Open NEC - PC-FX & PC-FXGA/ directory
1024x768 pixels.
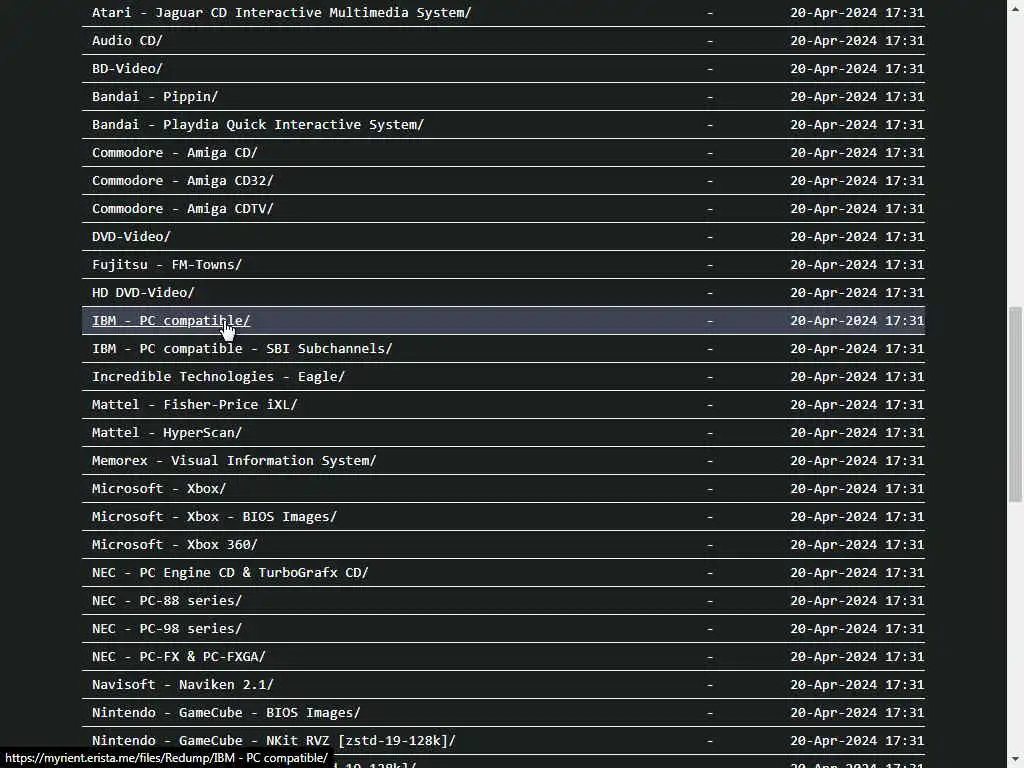pyautogui.click(x=179, y=657)
